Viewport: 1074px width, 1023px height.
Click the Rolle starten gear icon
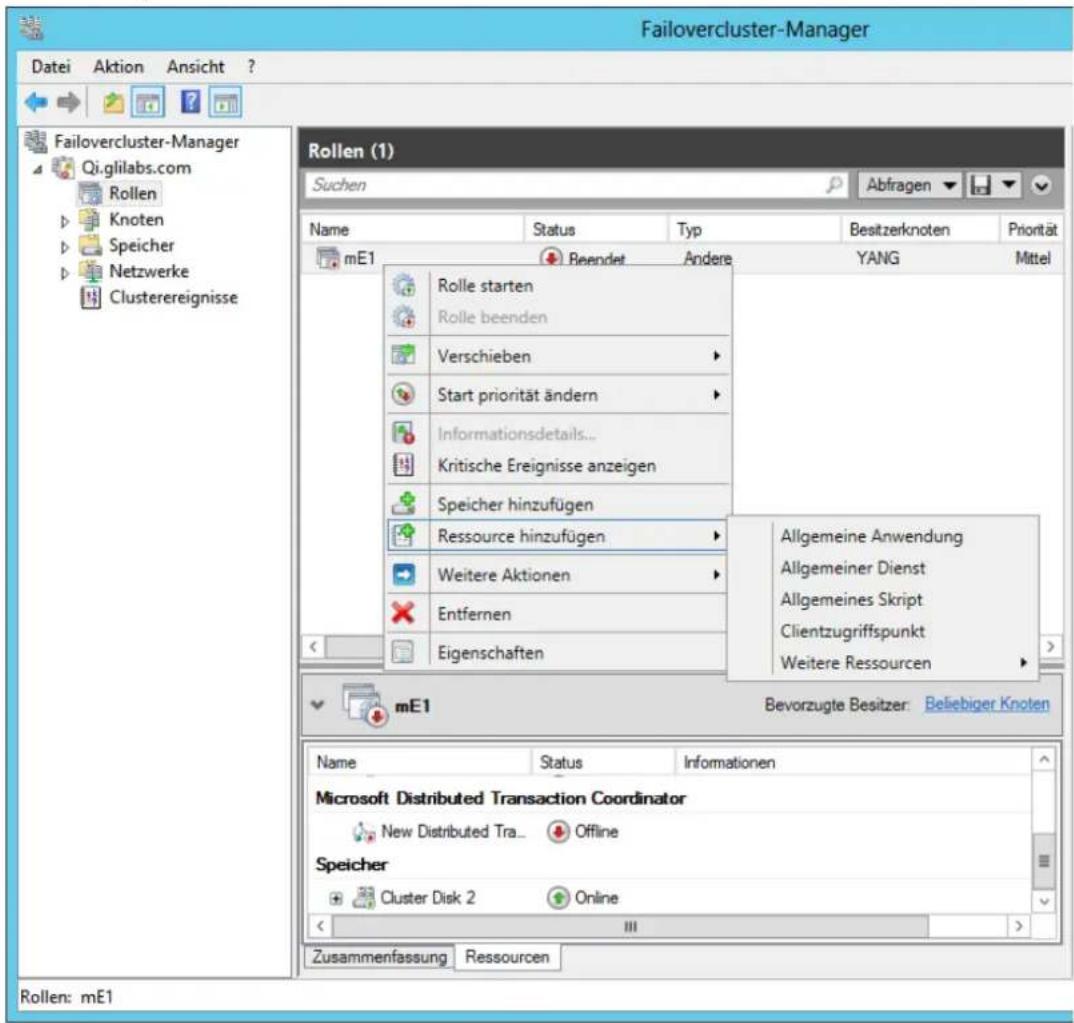click(x=403, y=285)
